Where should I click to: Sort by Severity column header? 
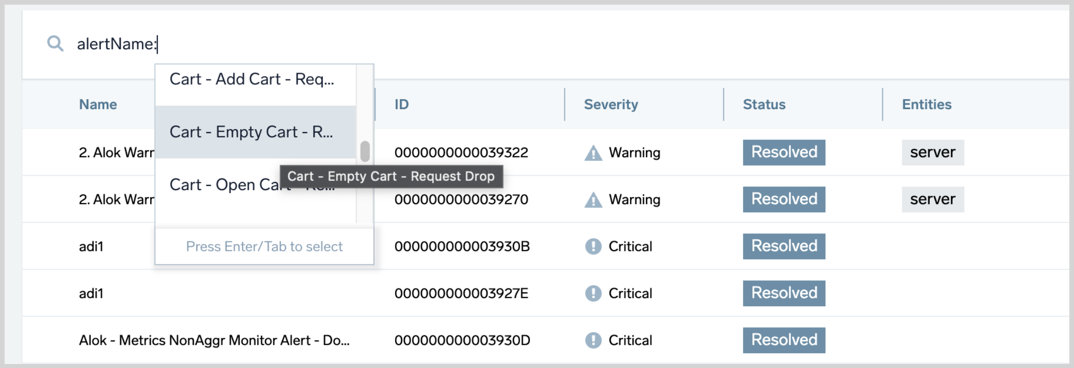[x=611, y=105]
